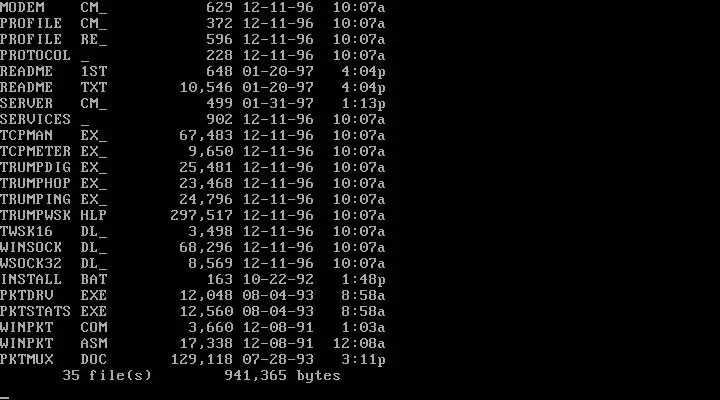Click the TCPMETER EX_ file name
Screen dimensions: 720x400
coord(53,151)
